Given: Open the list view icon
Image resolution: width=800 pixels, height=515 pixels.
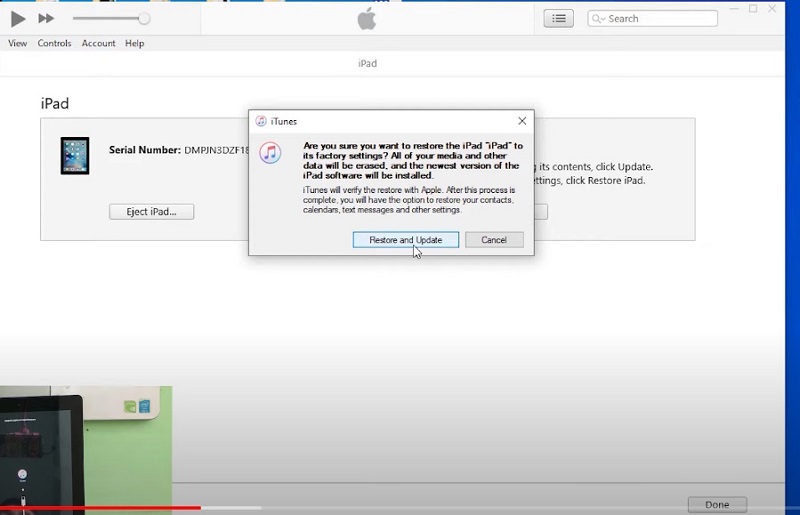Looking at the screenshot, I should (x=559, y=19).
